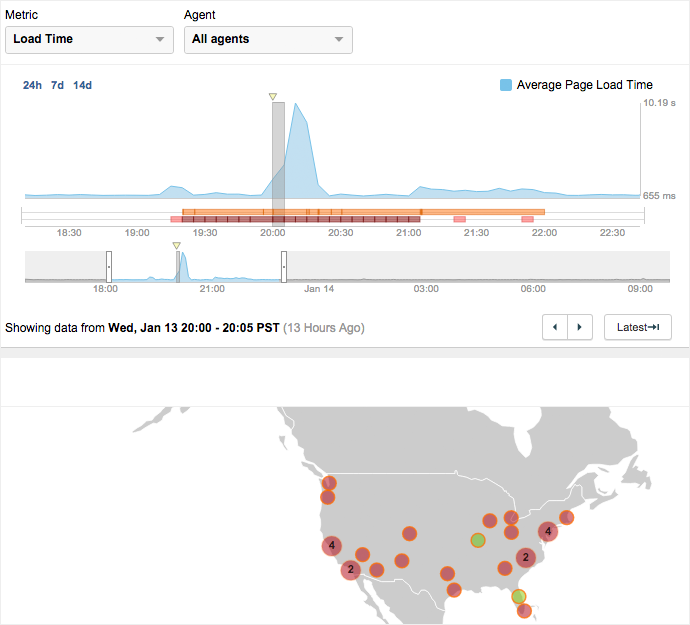Viewport: 690px width, 625px height.
Task: Click the Southwest cluster marker labeled 2
Action: (x=350, y=570)
